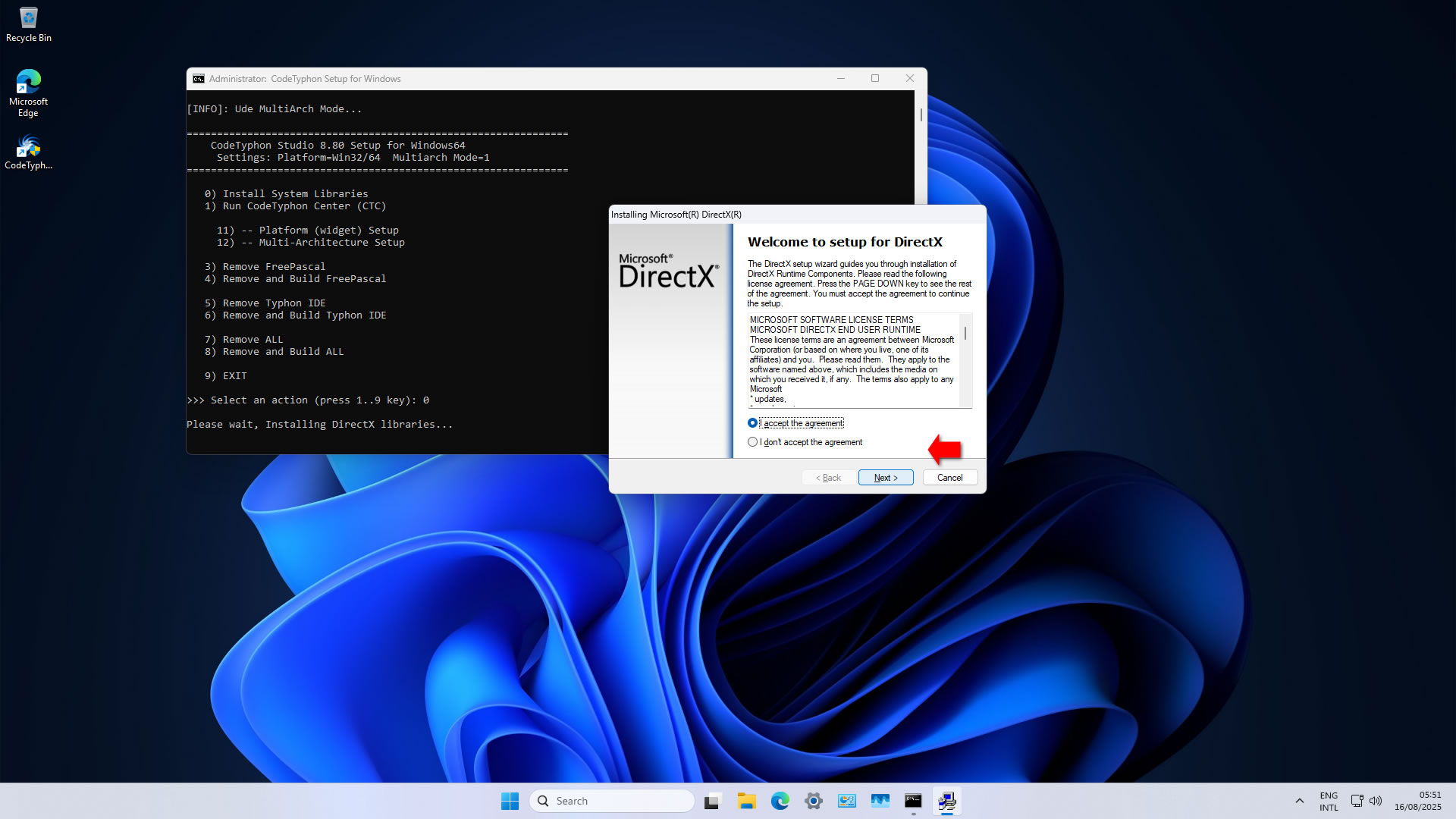Select "I accept the agreement" option
Image resolution: width=1456 pixels, height=819 pixels.
[x=795, y=423]
